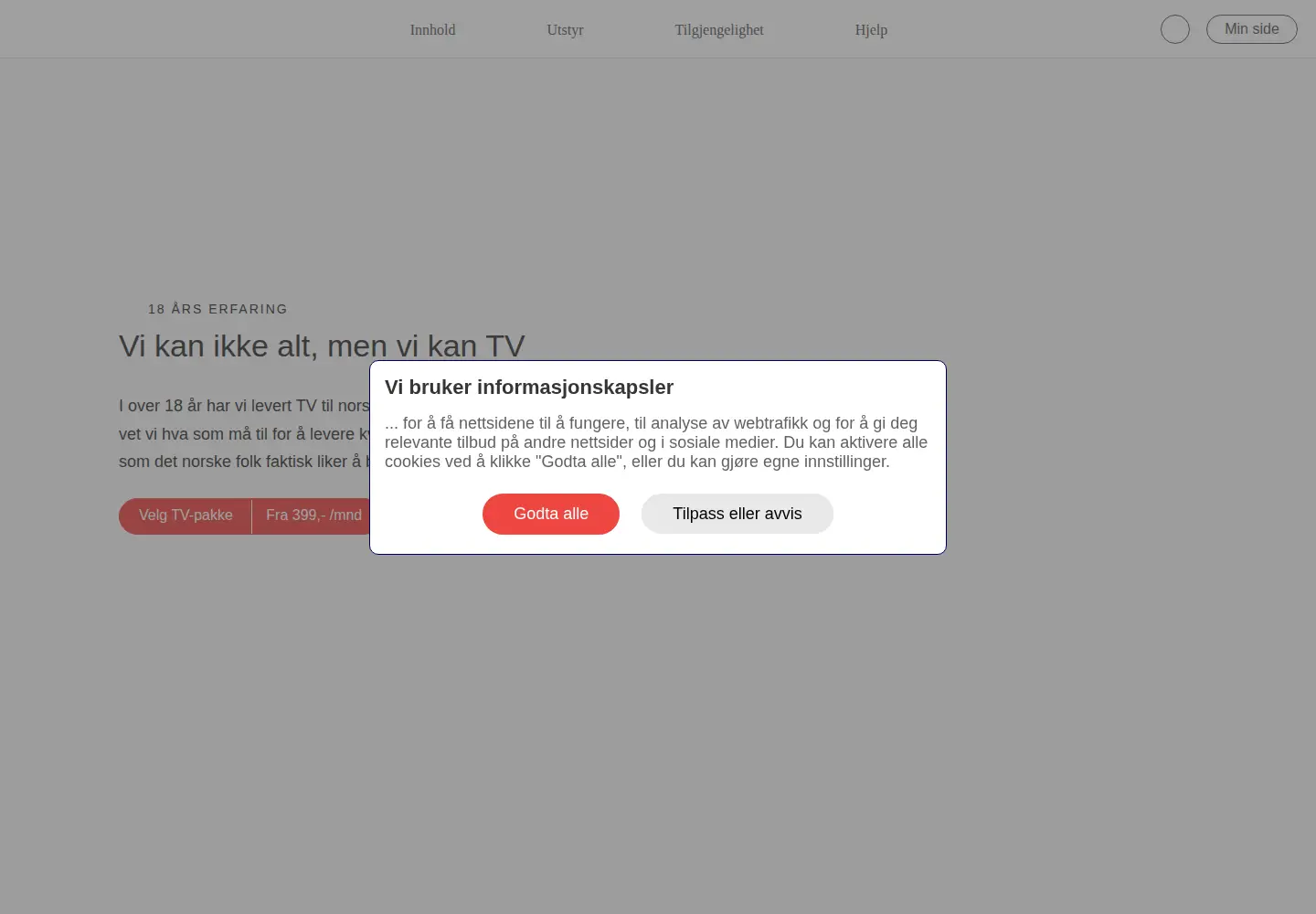Click the 18 ÅRS ERFARING label
This screenshot has height=914, width=1316.
(218, 309)
